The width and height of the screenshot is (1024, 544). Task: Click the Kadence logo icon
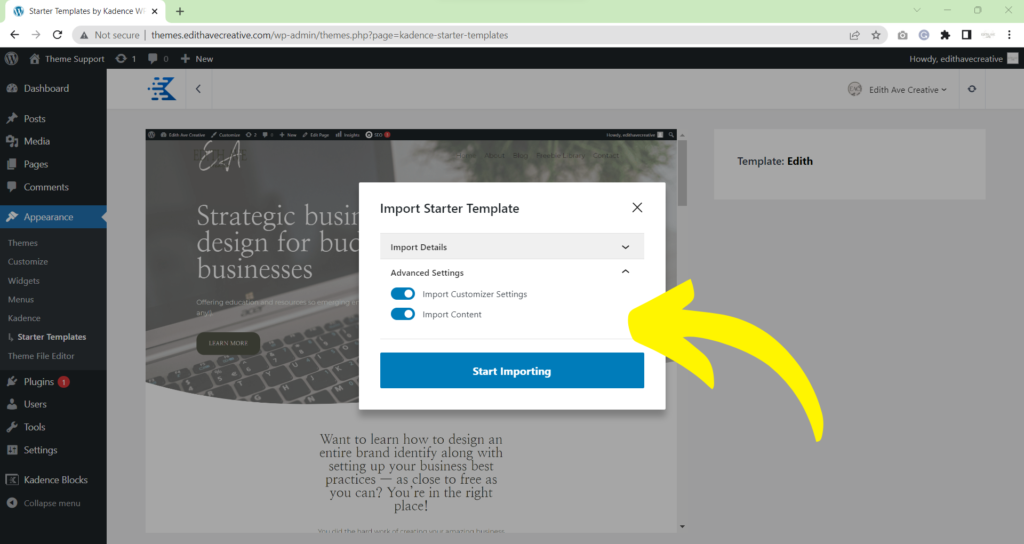click(x=162, y=89)
